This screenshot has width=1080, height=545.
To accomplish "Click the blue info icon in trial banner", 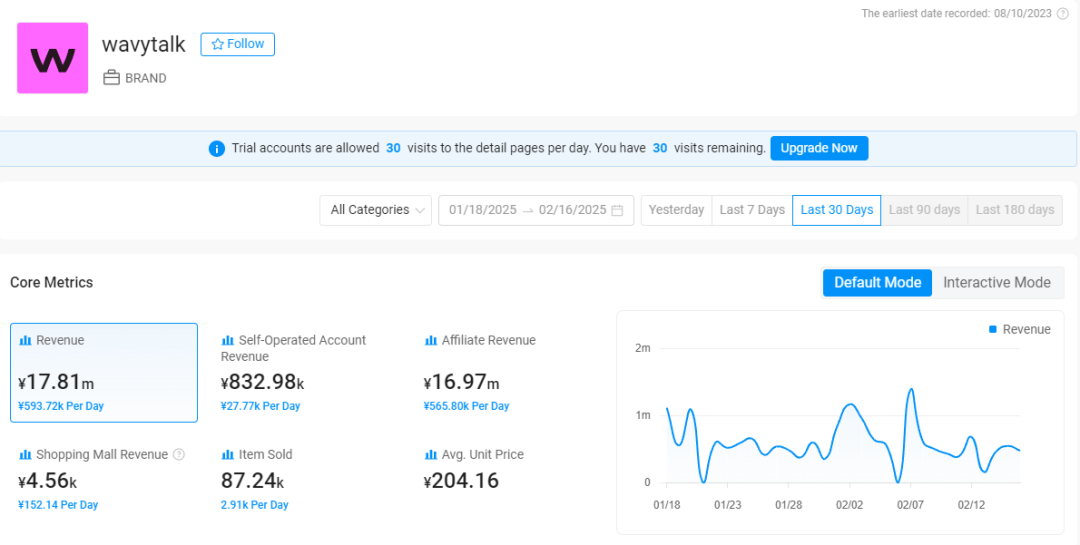I will 216,148.
